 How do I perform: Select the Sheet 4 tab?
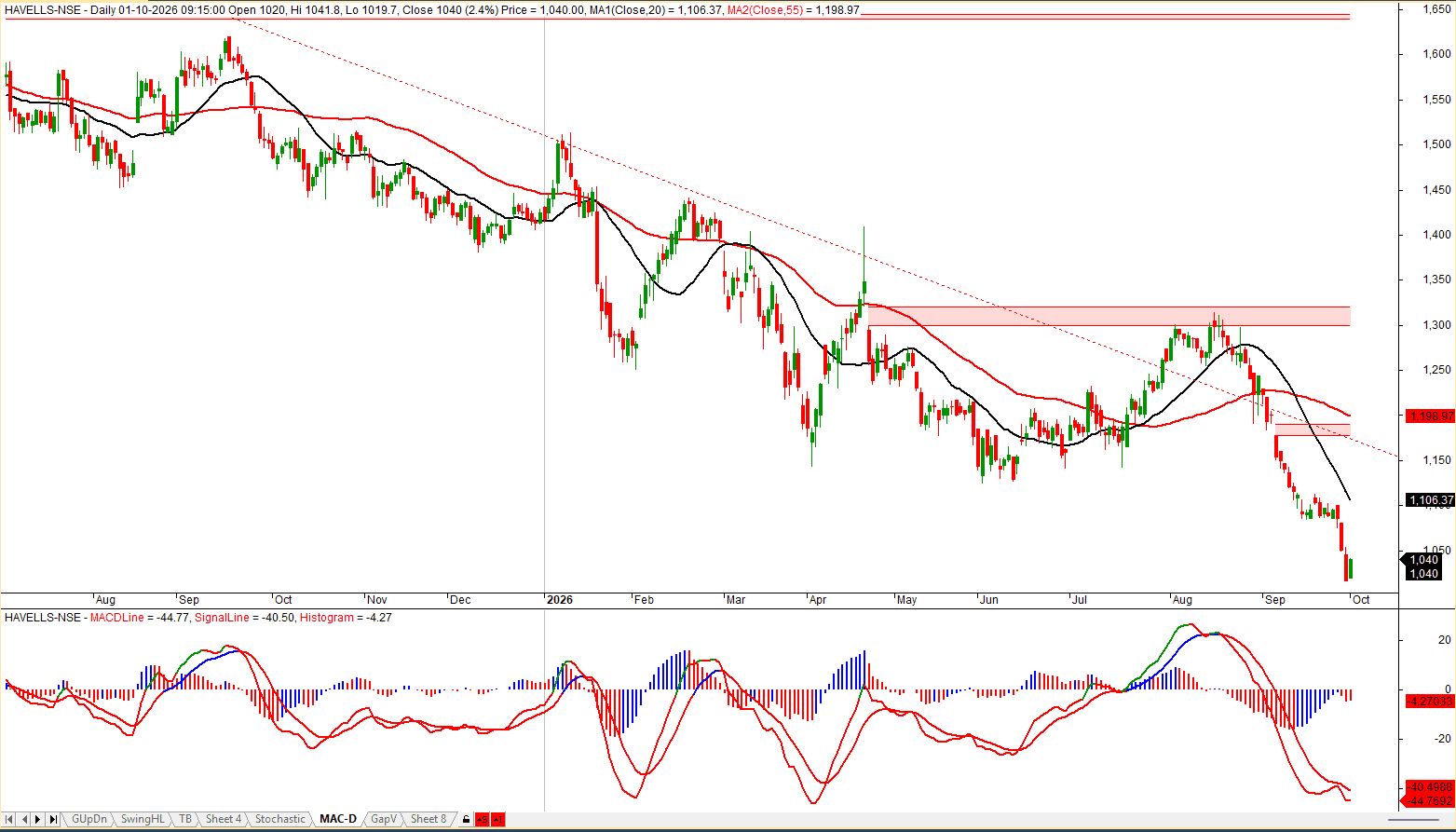[224, 819]
